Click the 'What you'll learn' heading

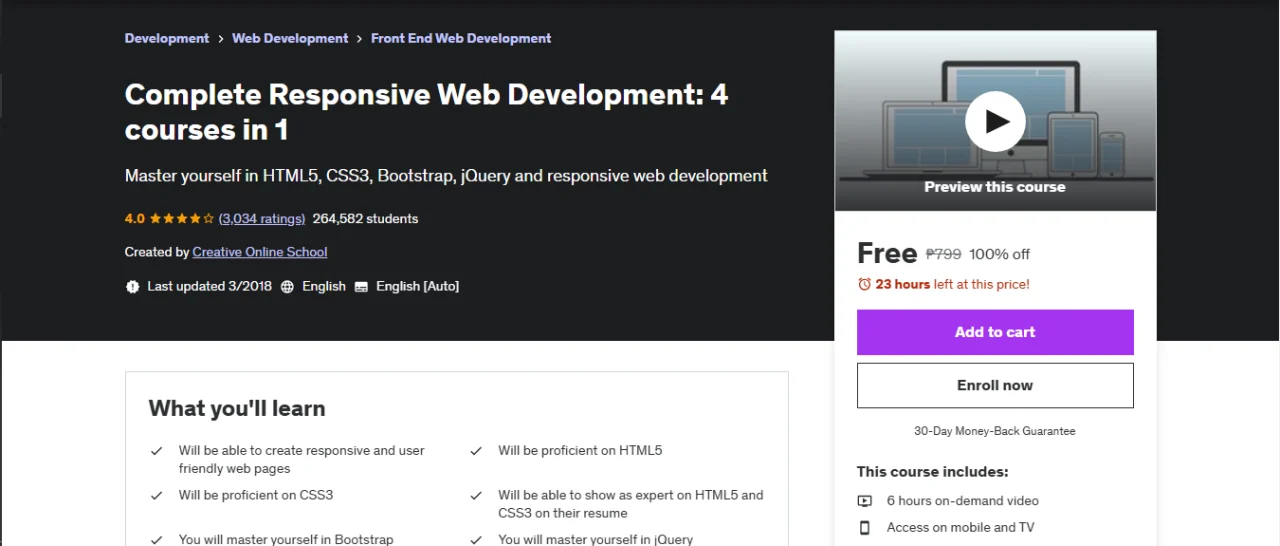point(237,408)
